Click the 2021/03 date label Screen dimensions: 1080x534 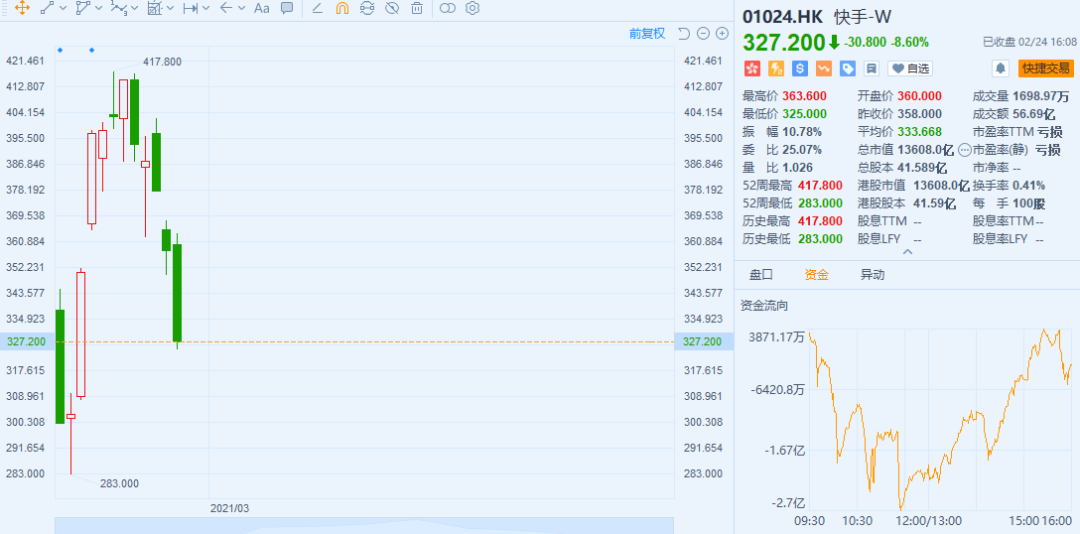click(229, 508)
